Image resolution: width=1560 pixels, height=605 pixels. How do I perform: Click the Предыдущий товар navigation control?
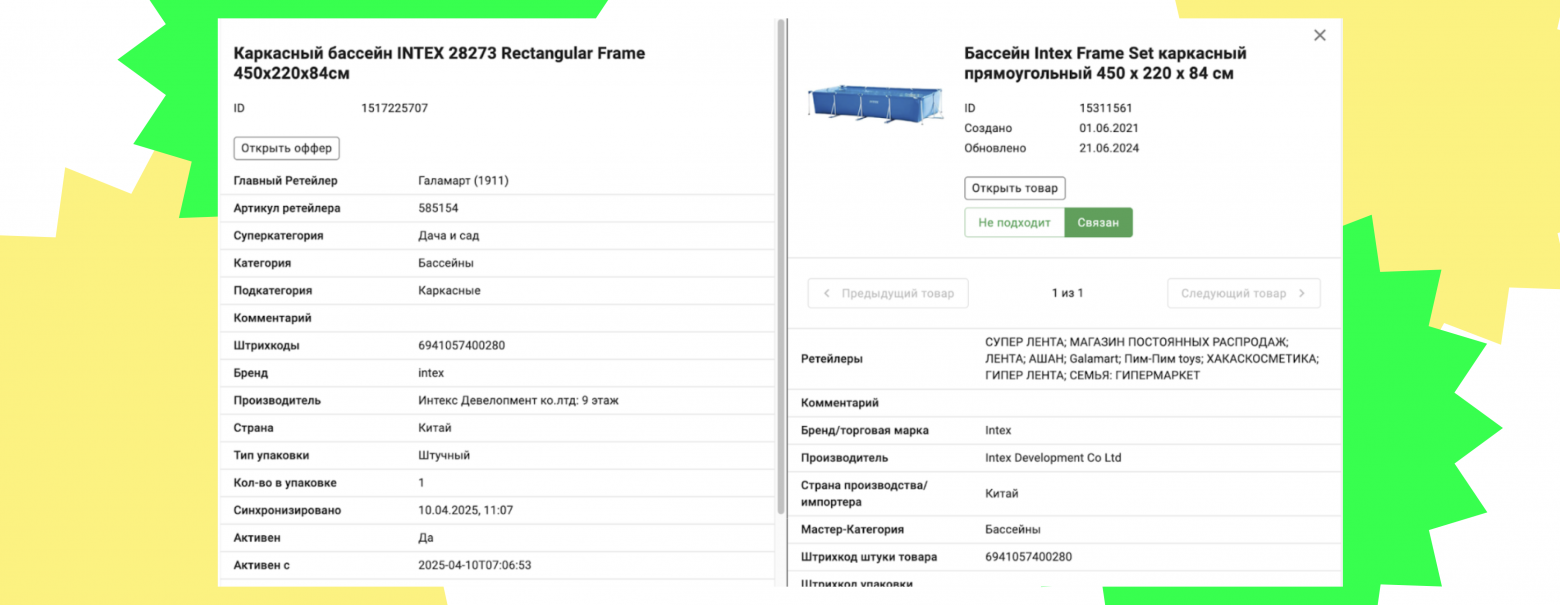point(887,293)
